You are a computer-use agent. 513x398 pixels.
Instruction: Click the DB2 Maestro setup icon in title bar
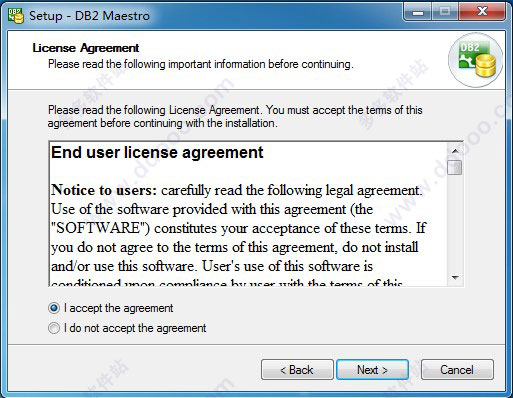pos(16,16)
